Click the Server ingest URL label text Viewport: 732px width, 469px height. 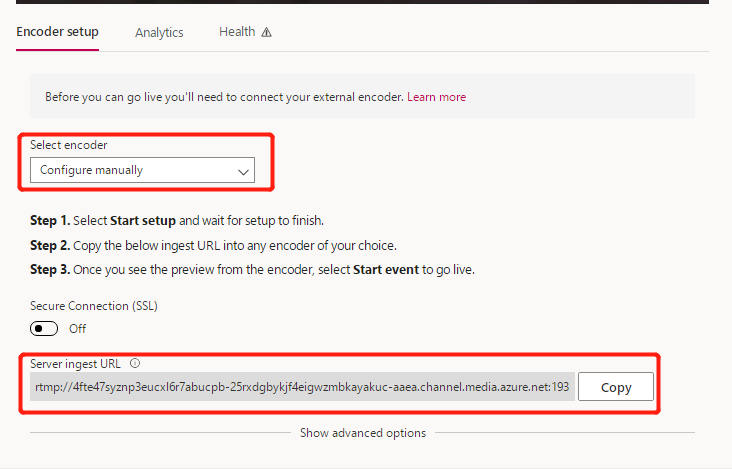click(75, 364)
